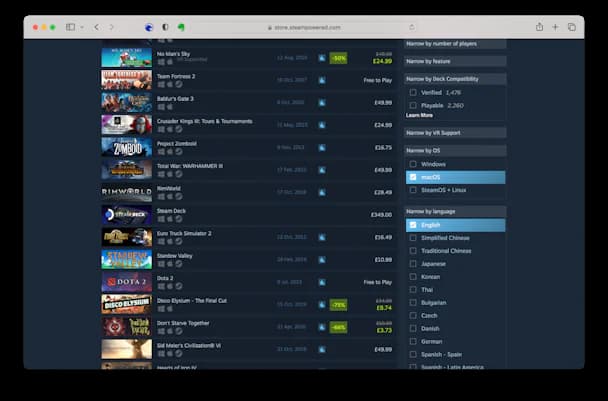Collapse Narrow by Deck Compatibility section
608x401 pixels.
[x=455, y=79]
